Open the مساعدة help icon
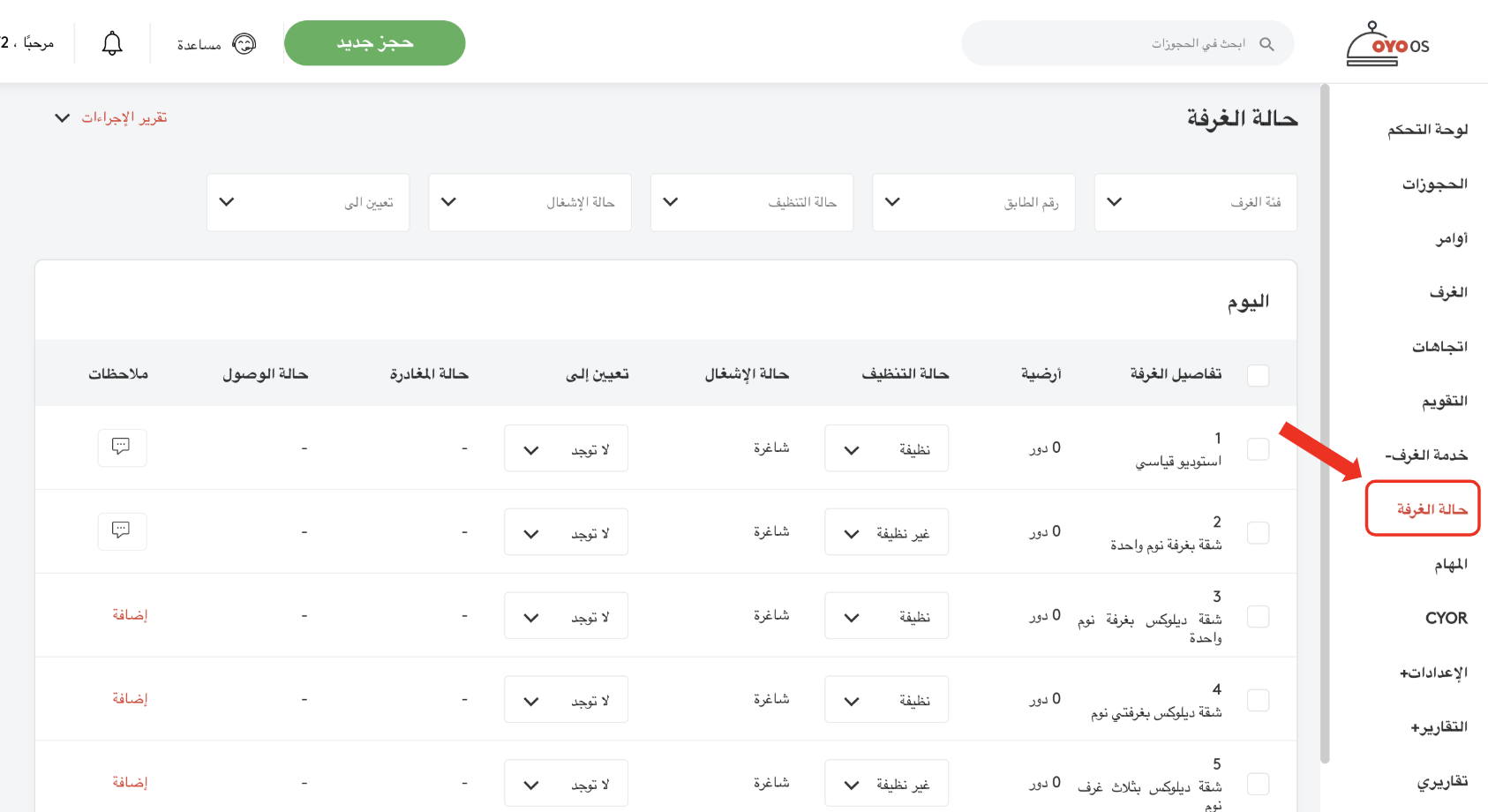The height and width of the screenshot is (812, 1488). pos(244,44)
